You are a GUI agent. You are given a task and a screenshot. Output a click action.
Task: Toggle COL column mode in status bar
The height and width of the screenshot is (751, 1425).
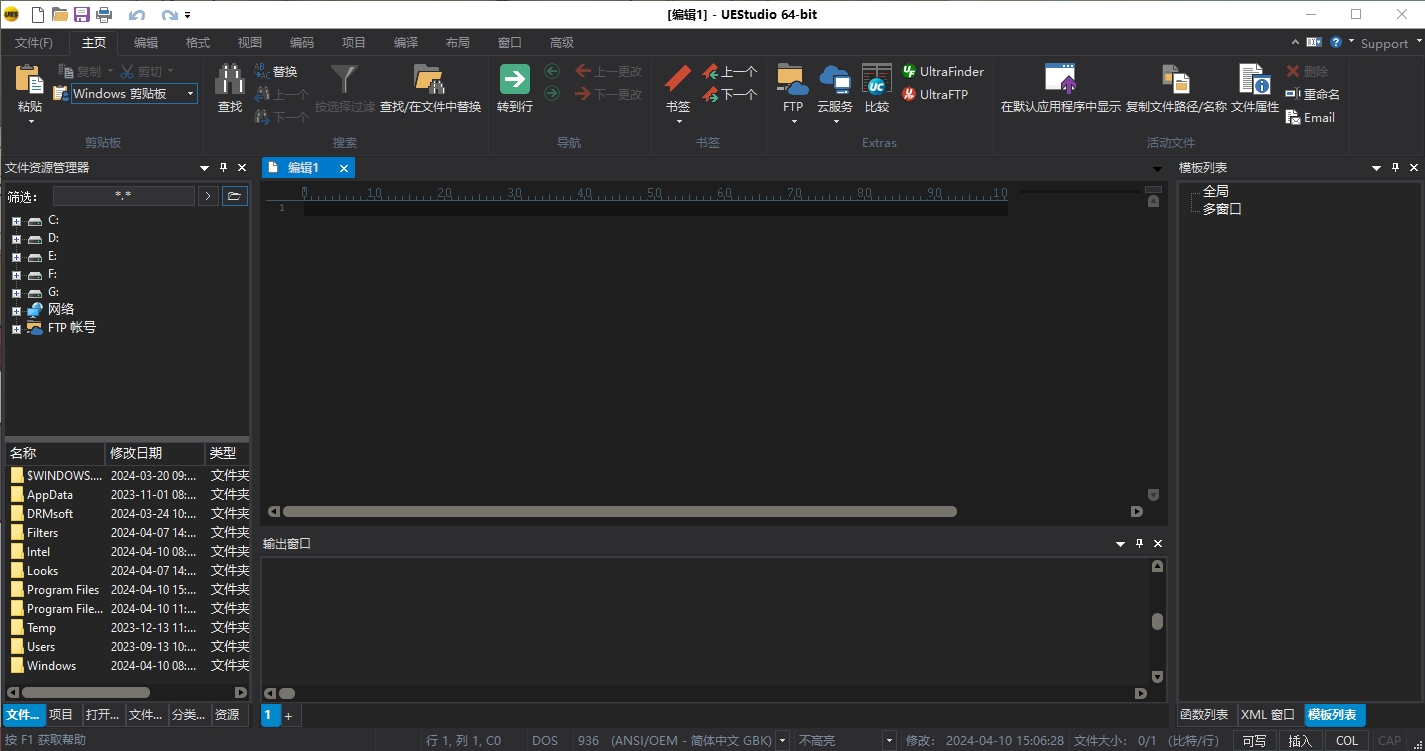(x=1346, y=740)
